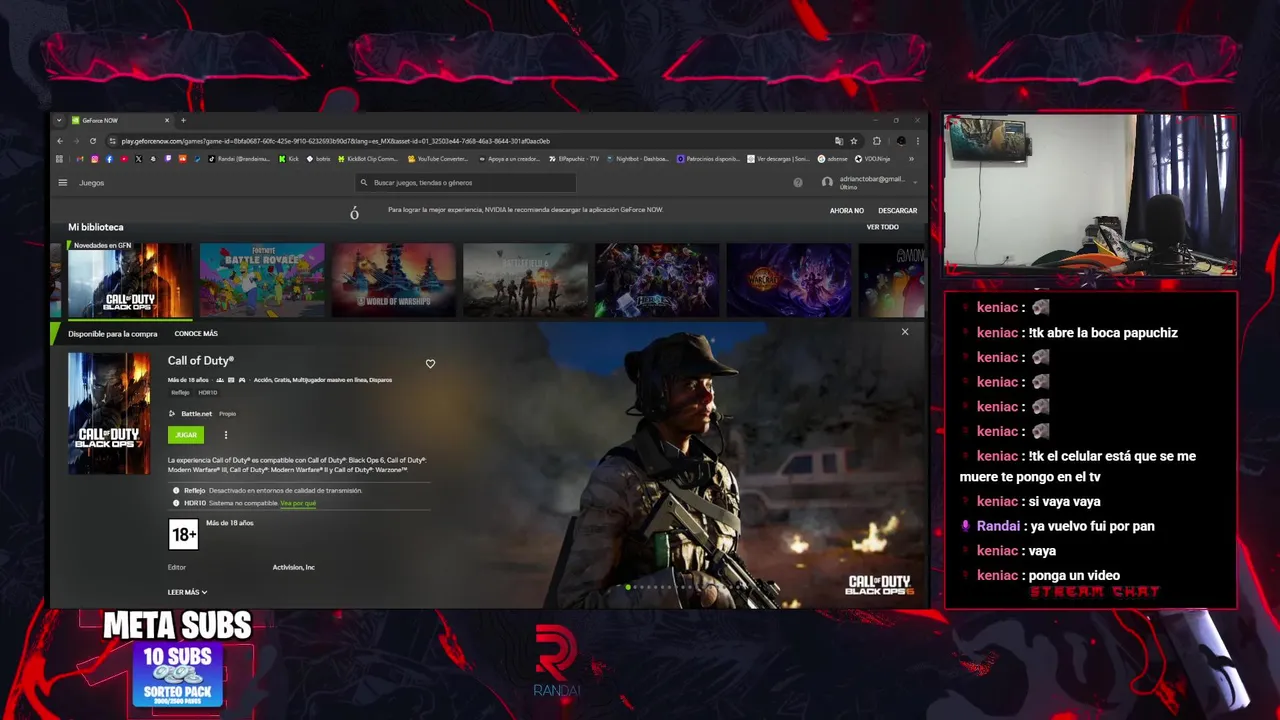Image resolution: width=1280 pixels, height=720 pixels.
Task: Click the Reflejo info icon
Action: (176, 491)
